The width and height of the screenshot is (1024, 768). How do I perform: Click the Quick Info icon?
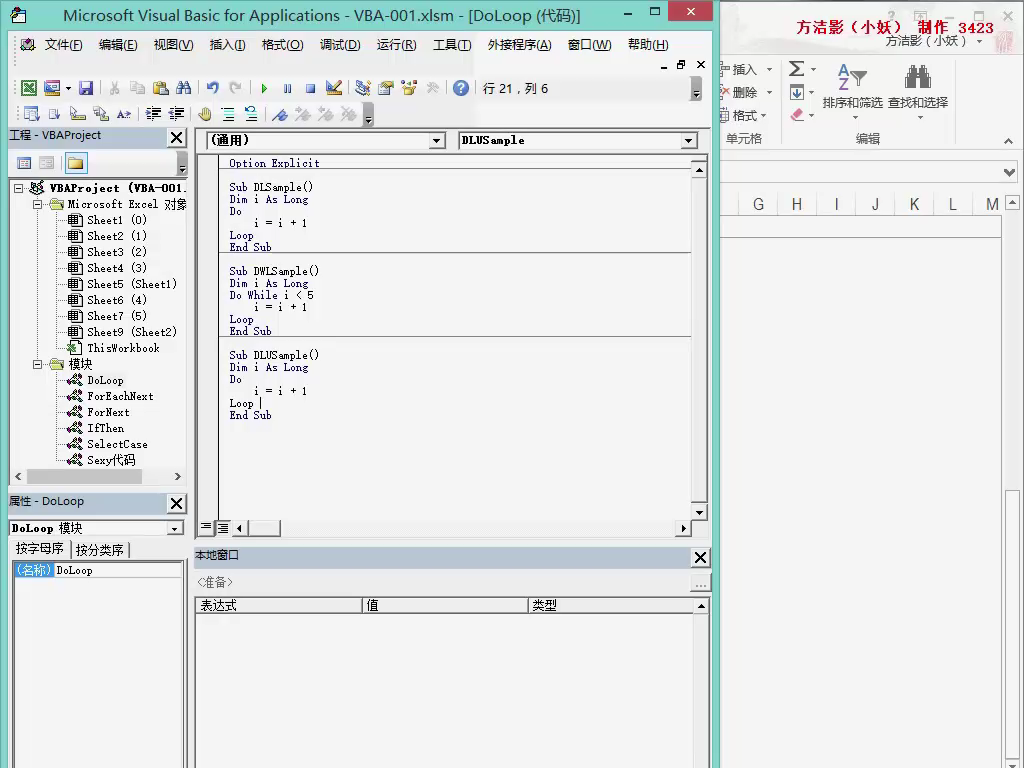point(78,114)
